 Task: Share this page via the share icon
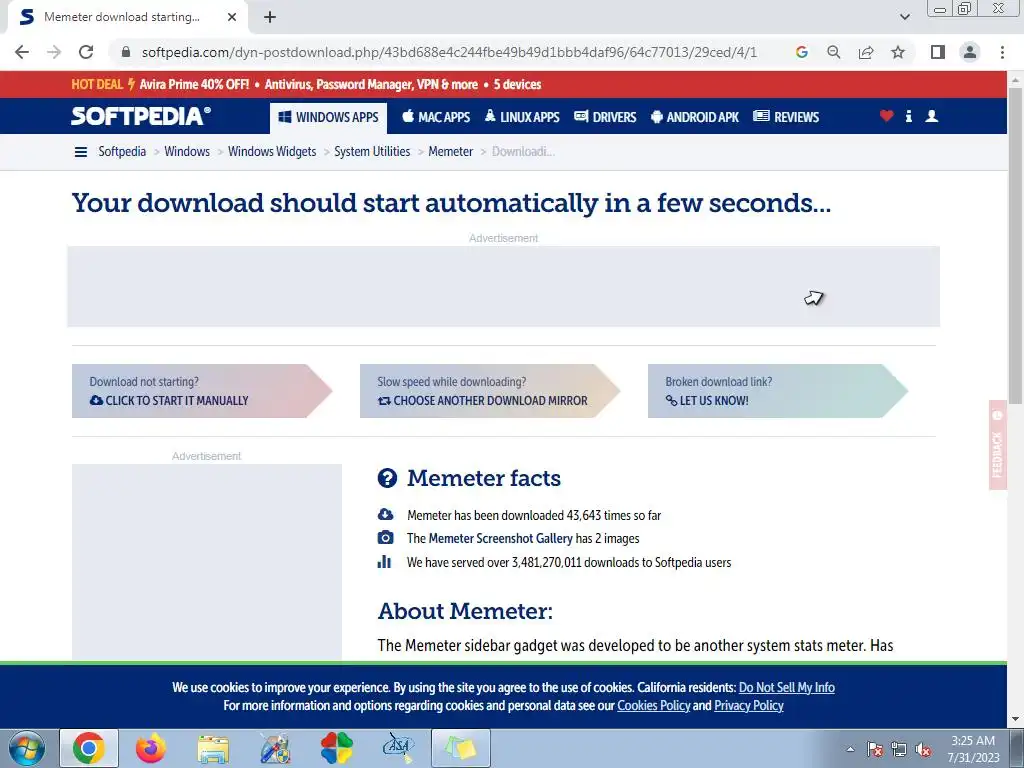[866, 52]
